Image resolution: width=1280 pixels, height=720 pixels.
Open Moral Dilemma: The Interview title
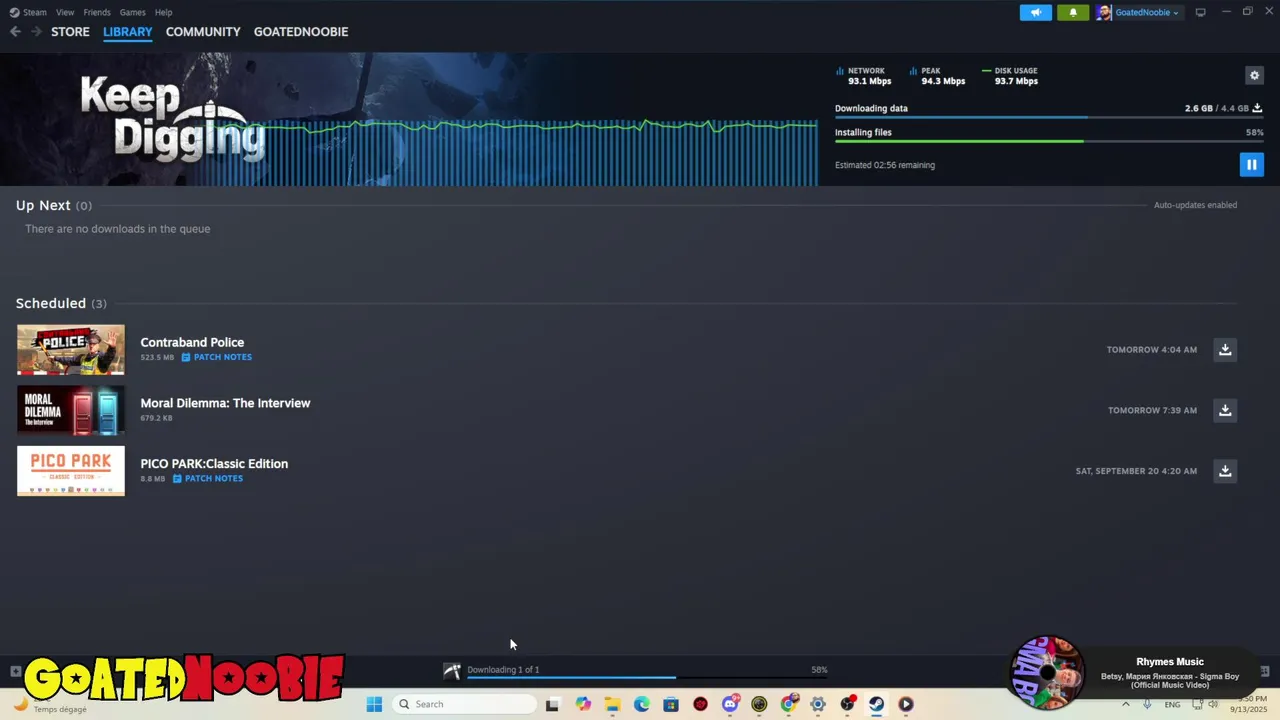pos(225,403)
